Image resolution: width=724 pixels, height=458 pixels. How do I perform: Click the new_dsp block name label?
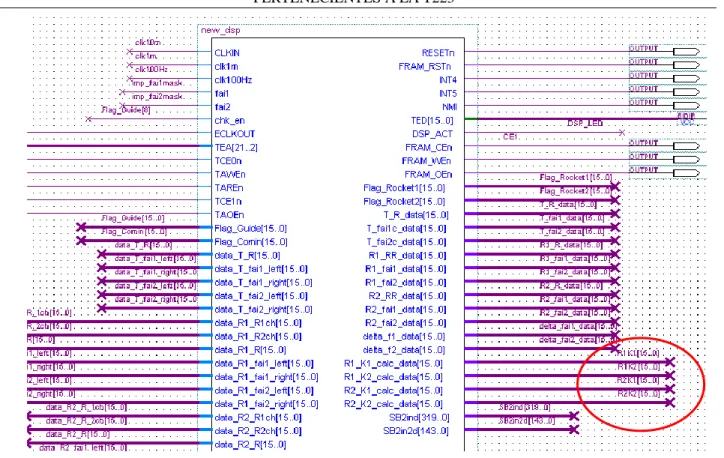(220, 30)
